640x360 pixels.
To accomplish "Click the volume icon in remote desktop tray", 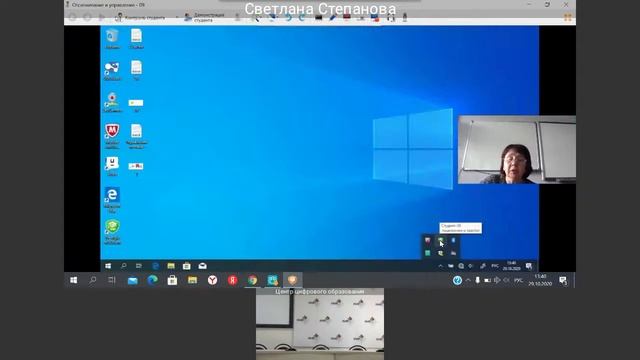I will [x=471, y=266].
